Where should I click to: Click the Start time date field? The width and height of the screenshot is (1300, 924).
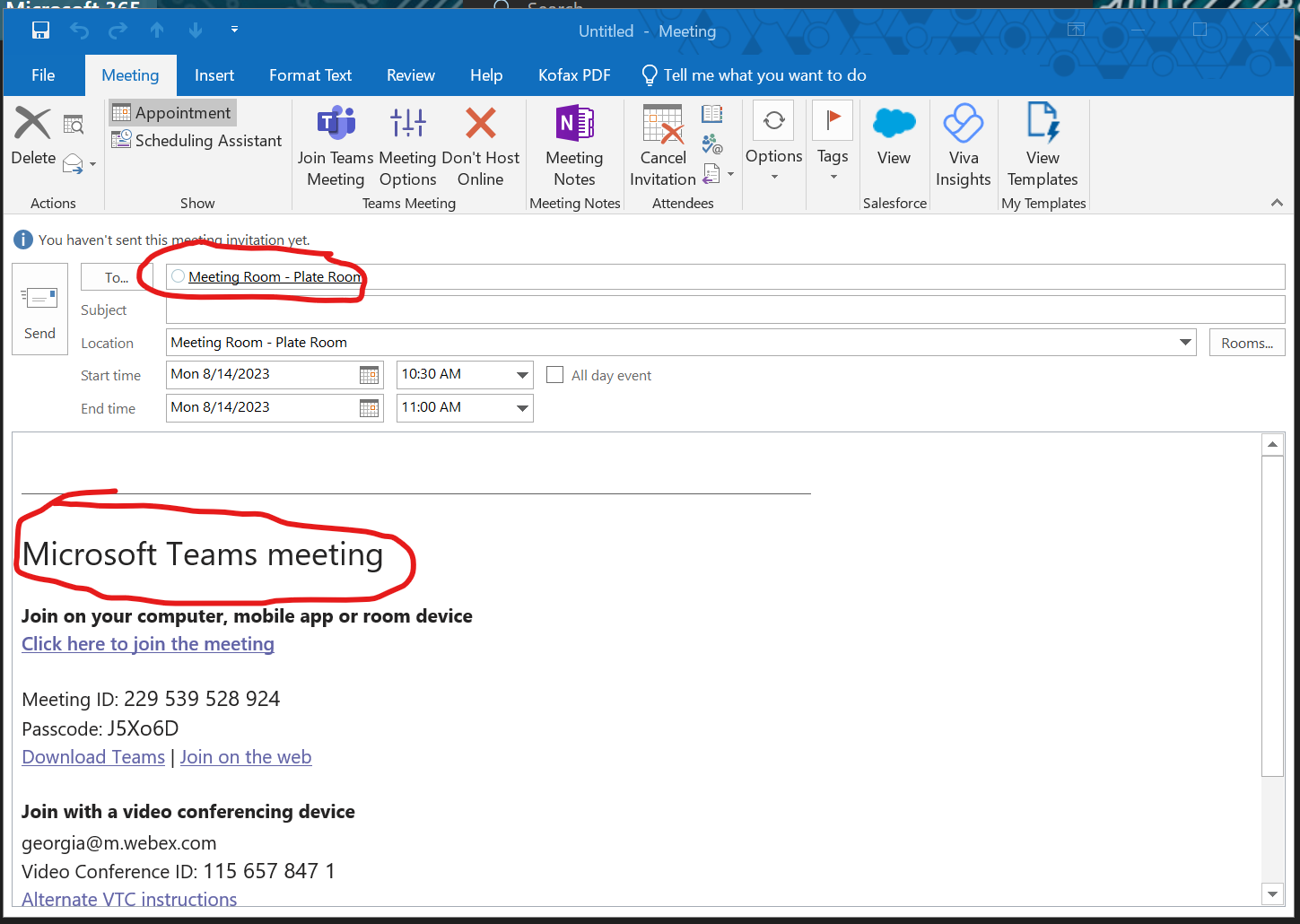[262, 375]
